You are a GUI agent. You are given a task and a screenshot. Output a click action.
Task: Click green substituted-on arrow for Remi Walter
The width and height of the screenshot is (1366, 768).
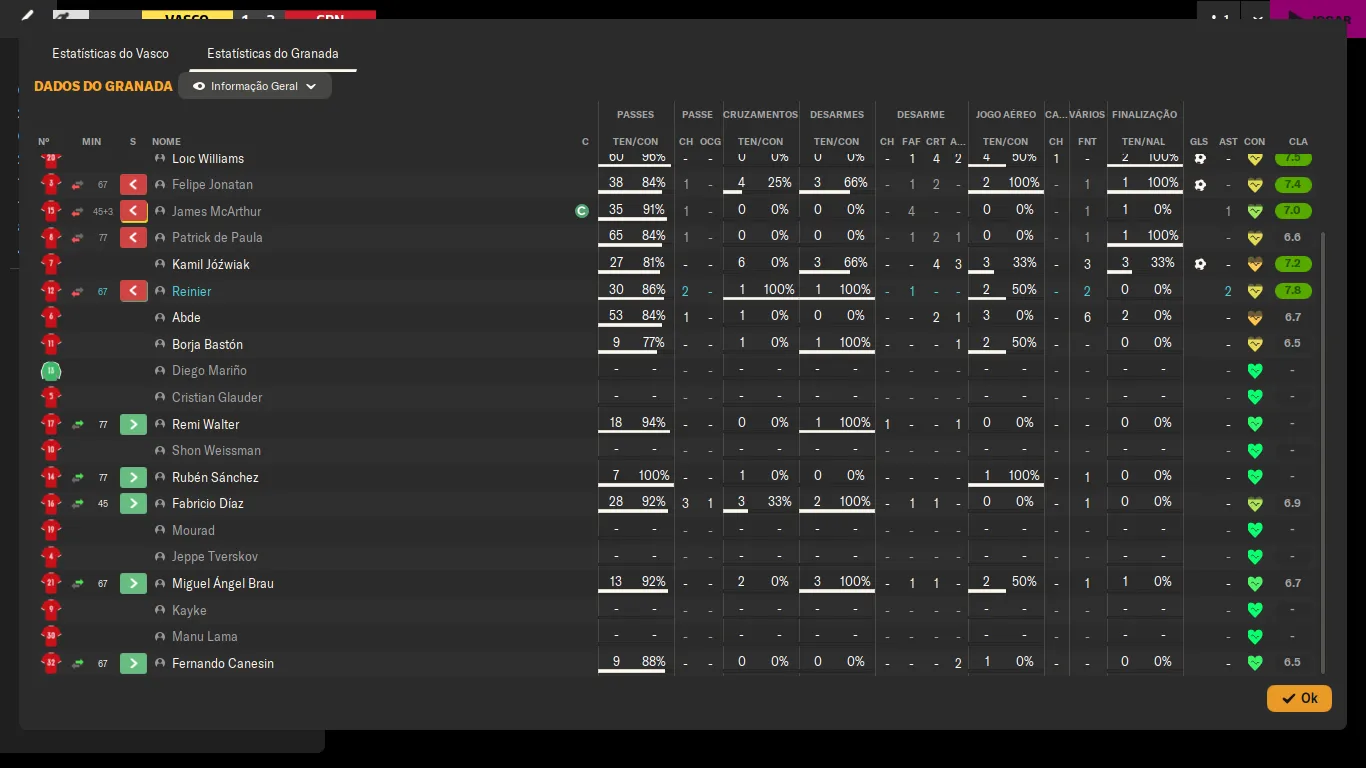(133, 424)
